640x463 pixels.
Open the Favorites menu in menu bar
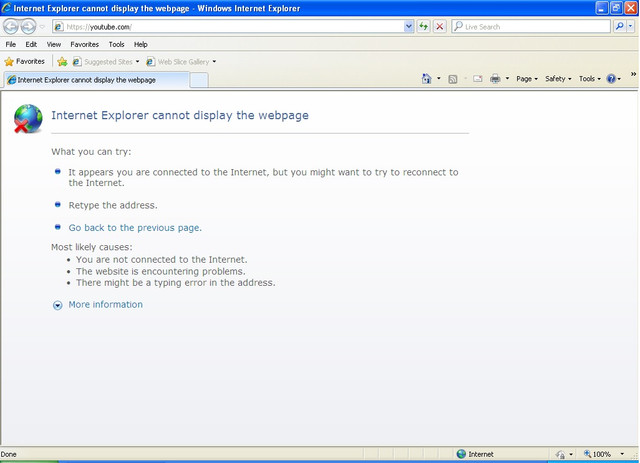click(x=84, y=44)
